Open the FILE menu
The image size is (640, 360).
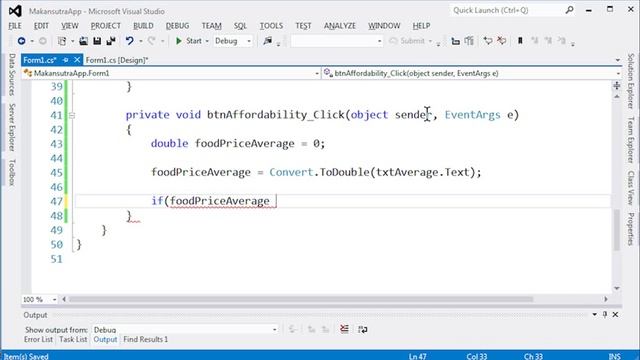coord(15,26)
